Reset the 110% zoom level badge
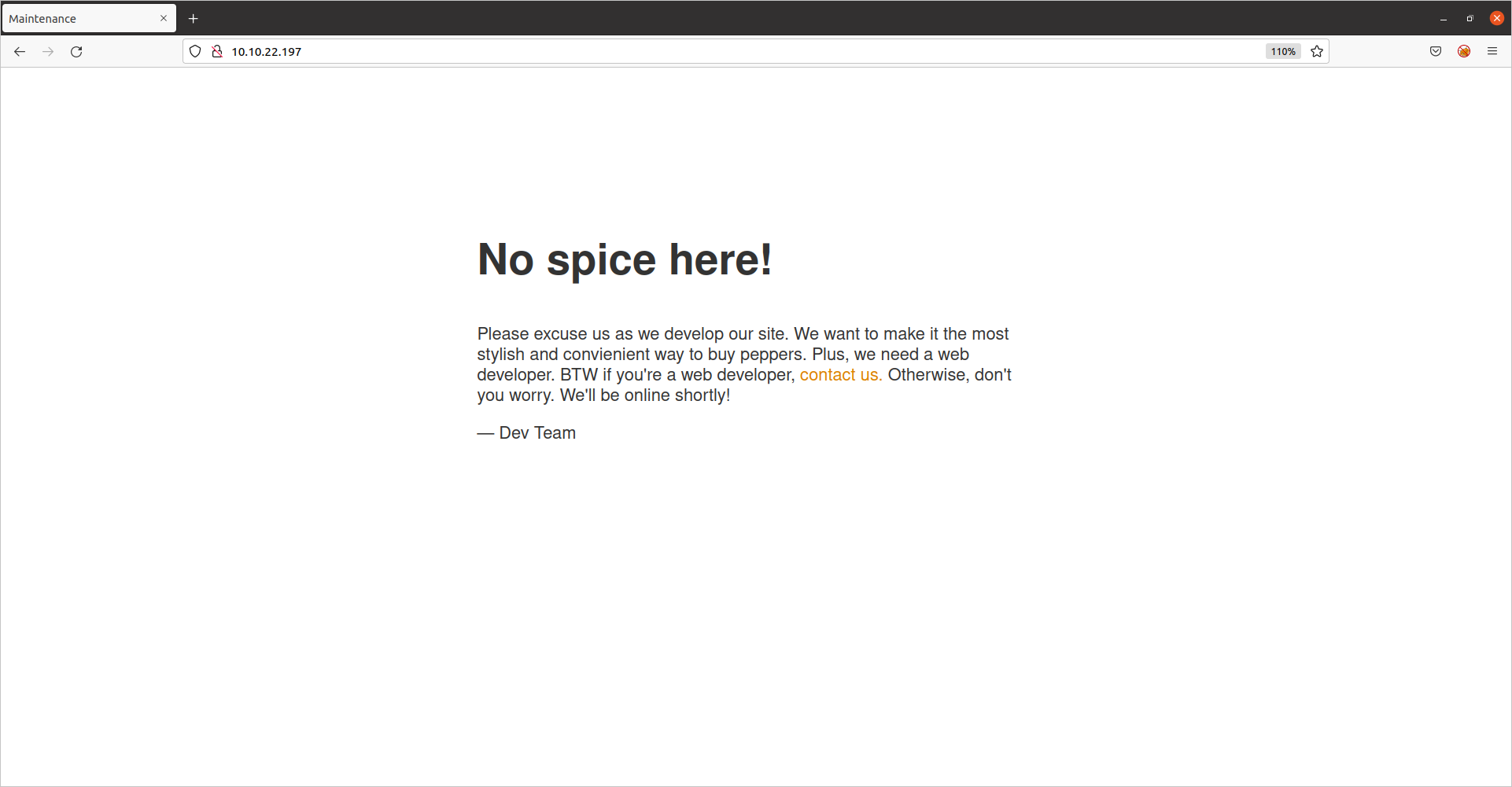 coord(1283,52)
